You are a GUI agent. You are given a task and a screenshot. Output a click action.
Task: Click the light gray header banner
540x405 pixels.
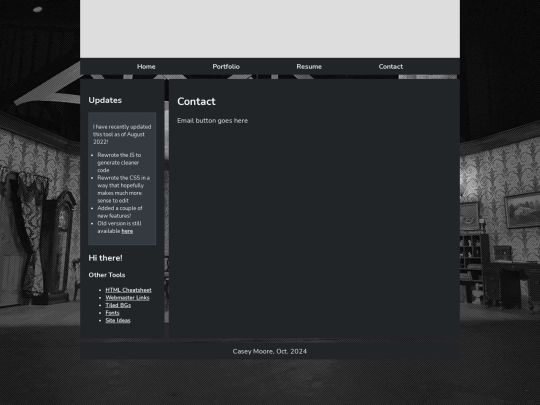coord(270,29)
